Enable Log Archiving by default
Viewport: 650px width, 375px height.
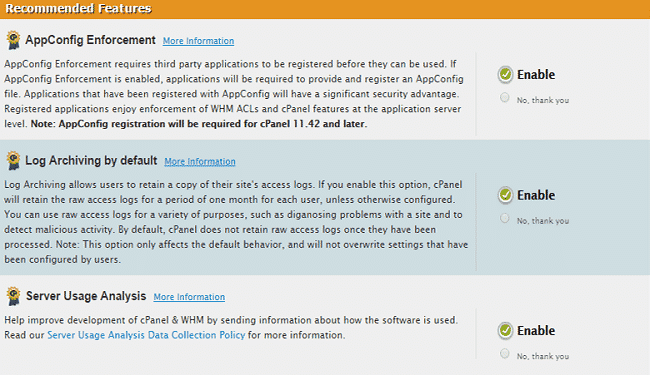505,195
